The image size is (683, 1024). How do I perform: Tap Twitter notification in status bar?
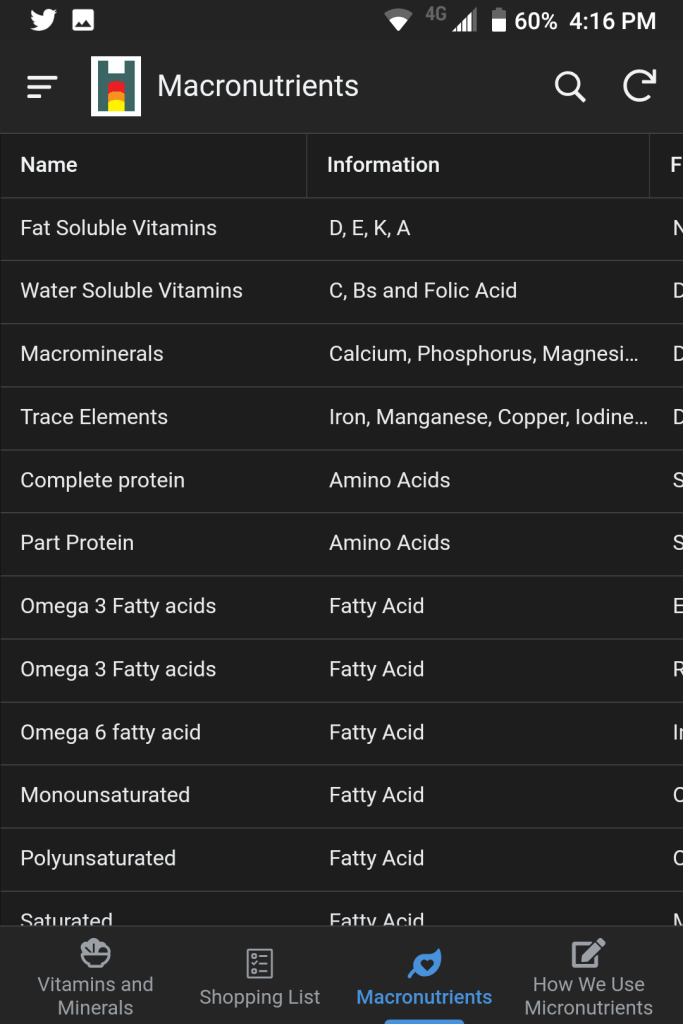coord(43,20)
